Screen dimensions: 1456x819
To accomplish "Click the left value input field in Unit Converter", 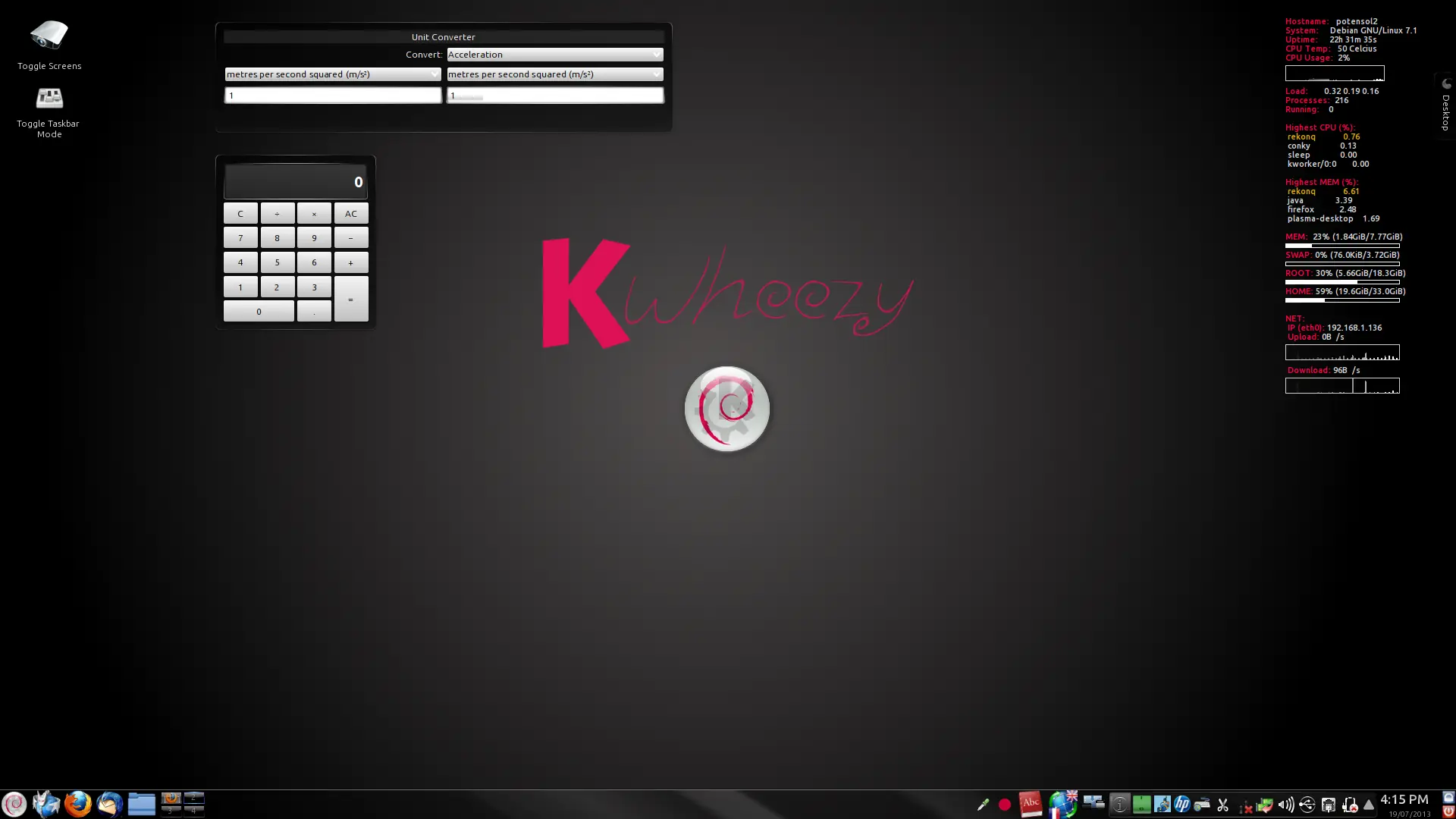I will point(332,96).
